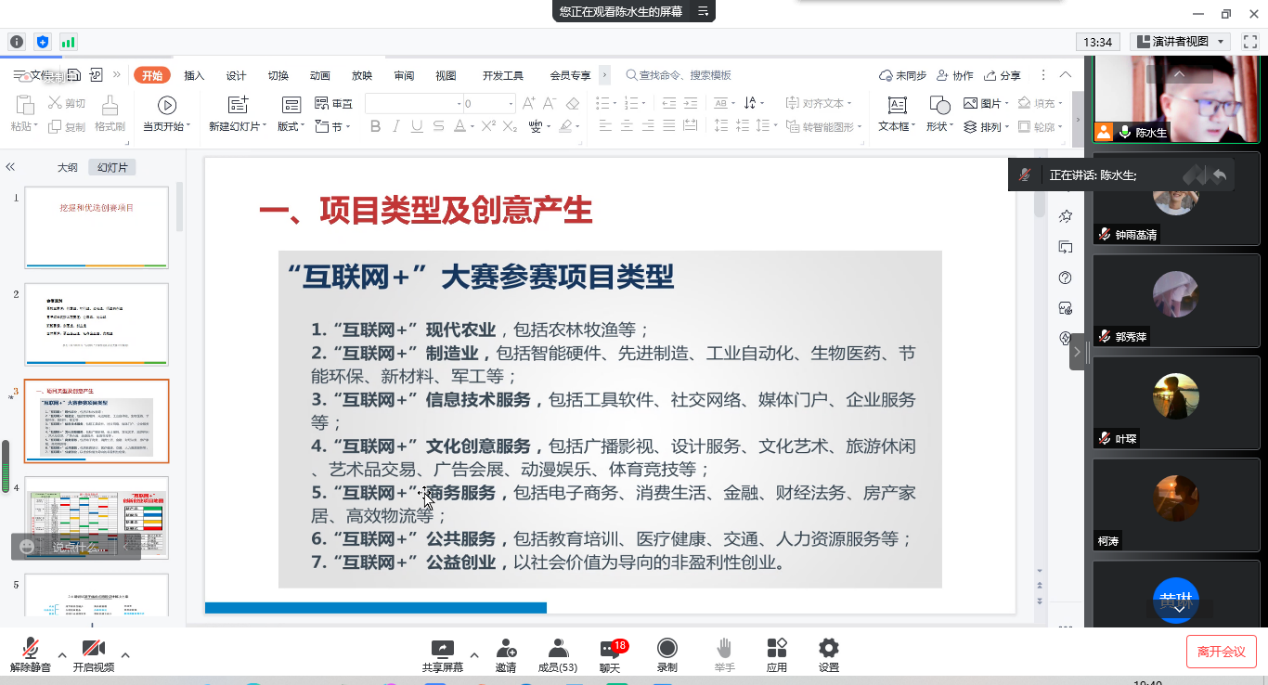Screen dimensions: 1268x685
Task: Select slide 4 thumbnail in panel
Action: pos(96,517)
